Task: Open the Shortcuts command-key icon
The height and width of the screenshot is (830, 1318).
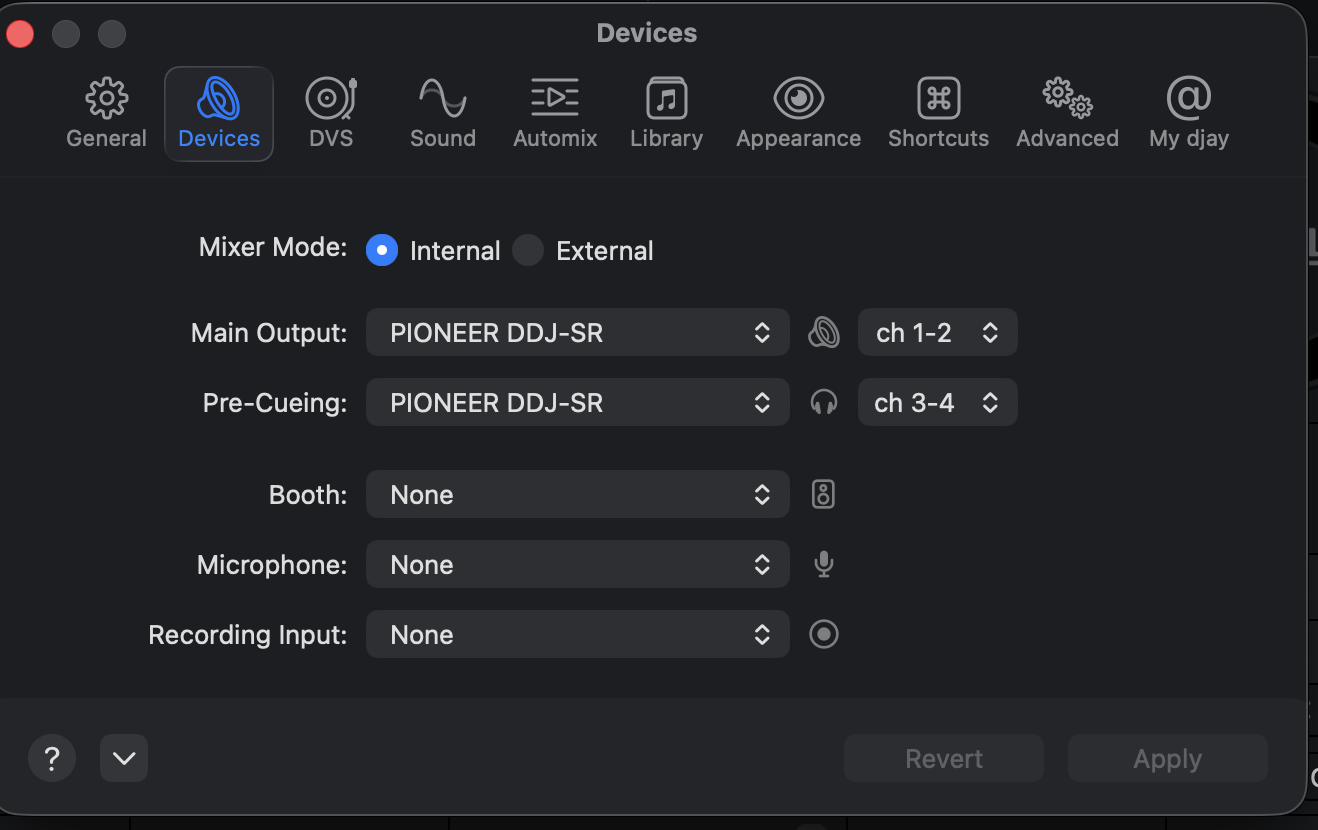Action: [938, 99]
